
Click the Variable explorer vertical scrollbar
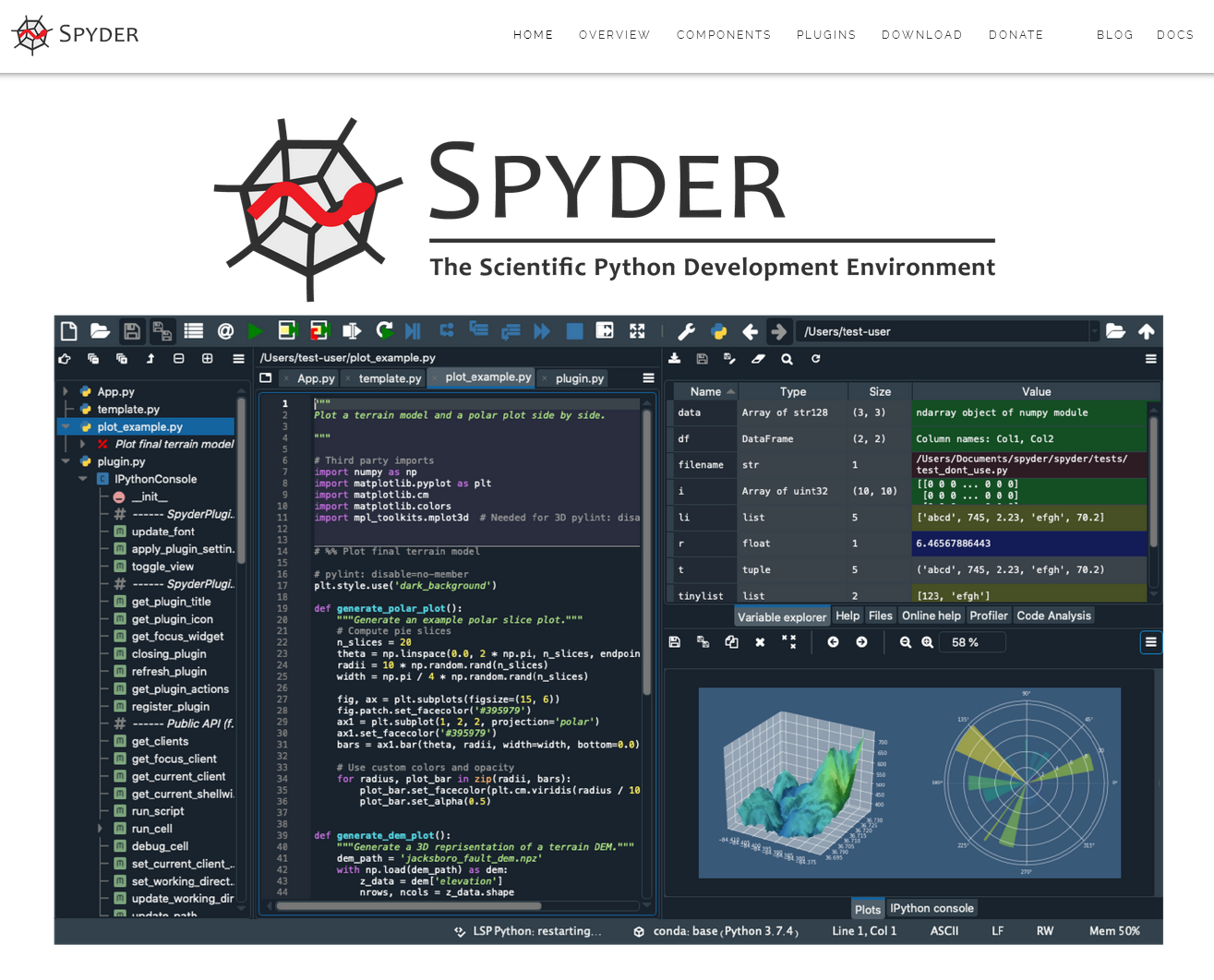click(x=1153, y=480)
